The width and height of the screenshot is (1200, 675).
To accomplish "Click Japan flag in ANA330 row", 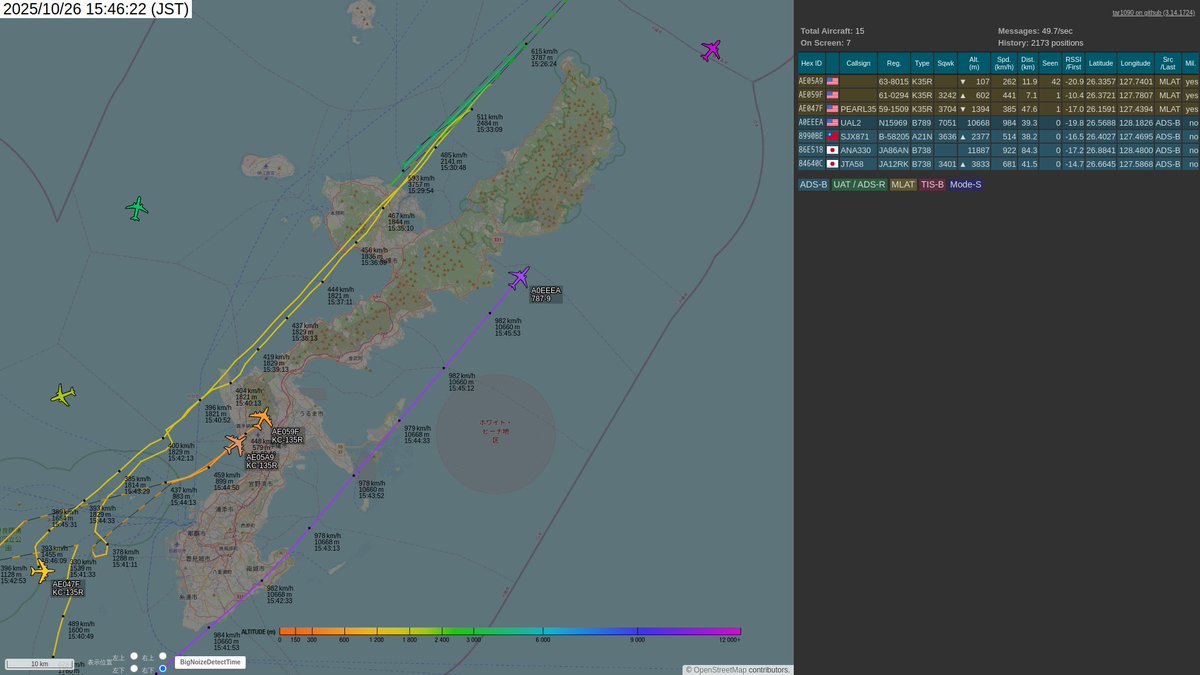I will pos(832,150).
